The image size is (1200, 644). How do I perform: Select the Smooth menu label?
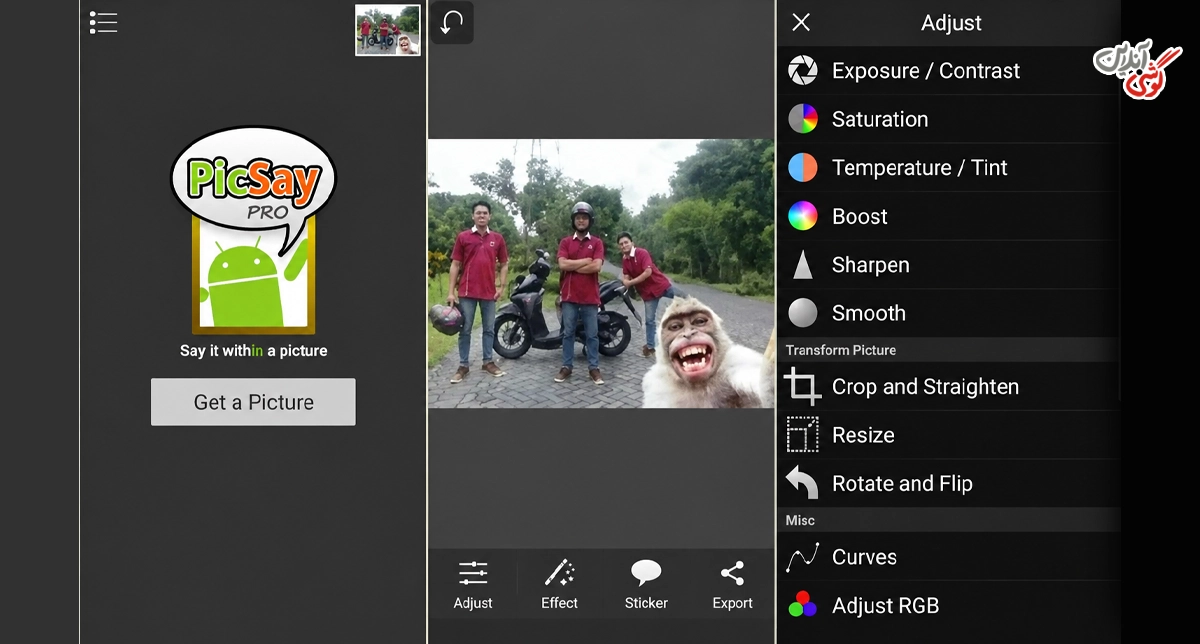click(x=869, y=313)
